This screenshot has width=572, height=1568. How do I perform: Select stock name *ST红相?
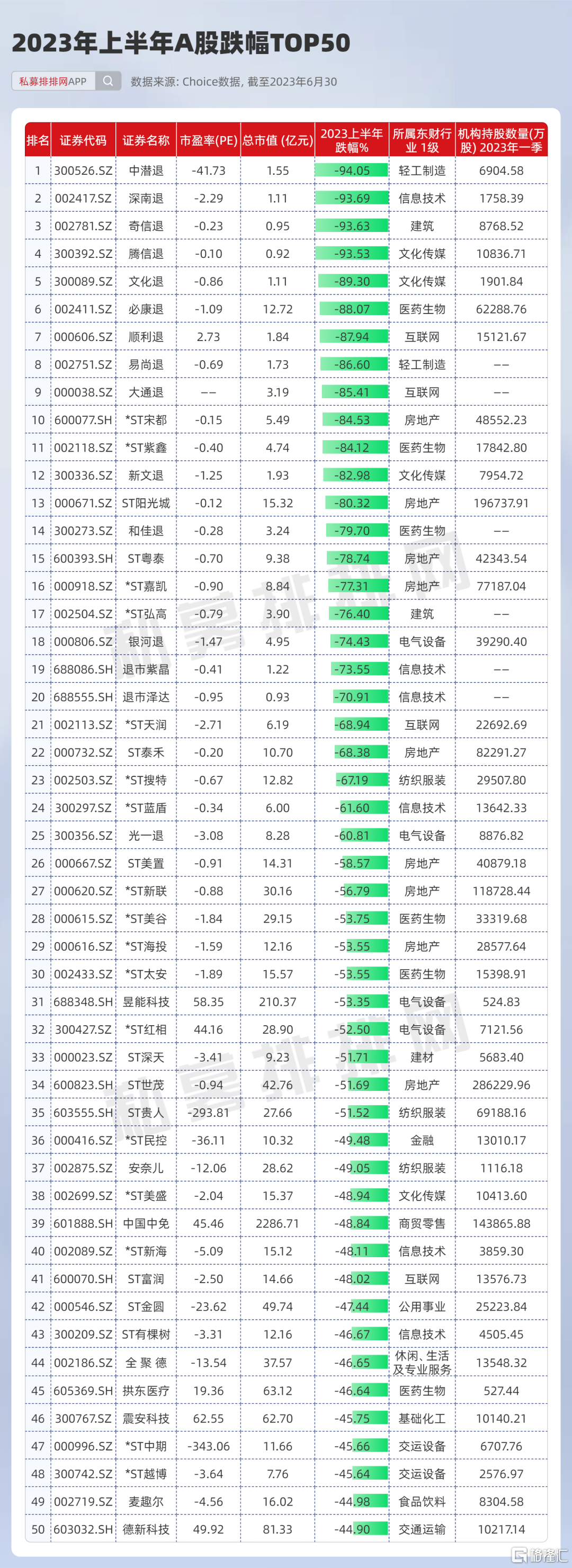tap(146, 1029)
